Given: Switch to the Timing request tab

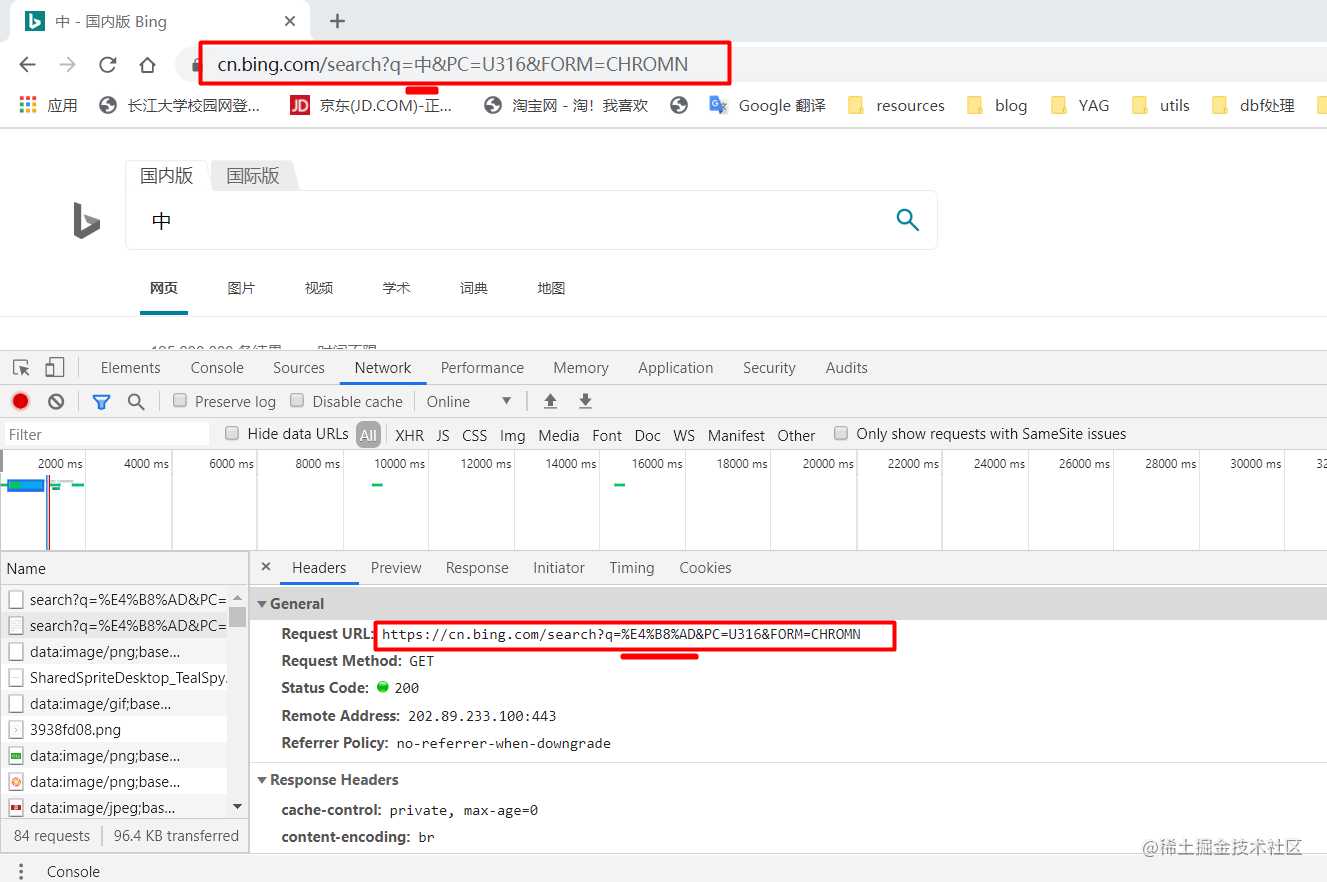Looking at the screenshot, I should point(632,568).
